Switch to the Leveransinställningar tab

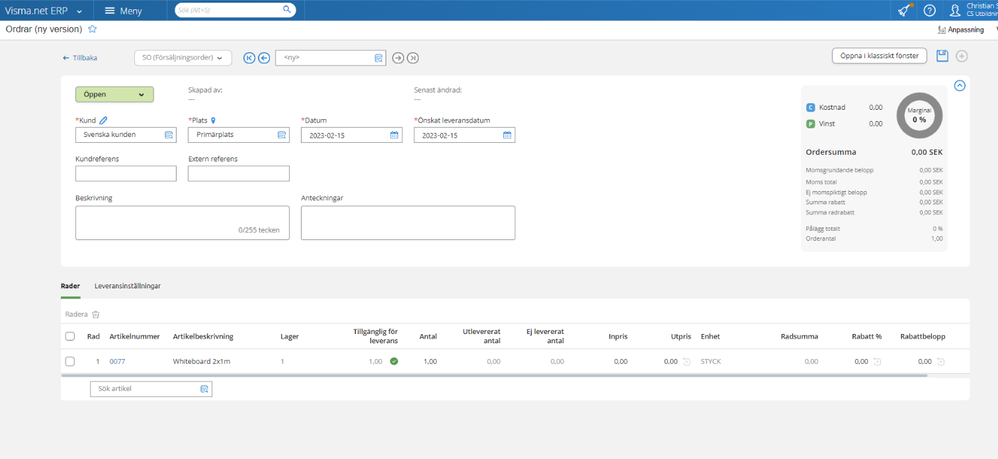[x=128, y=286]
